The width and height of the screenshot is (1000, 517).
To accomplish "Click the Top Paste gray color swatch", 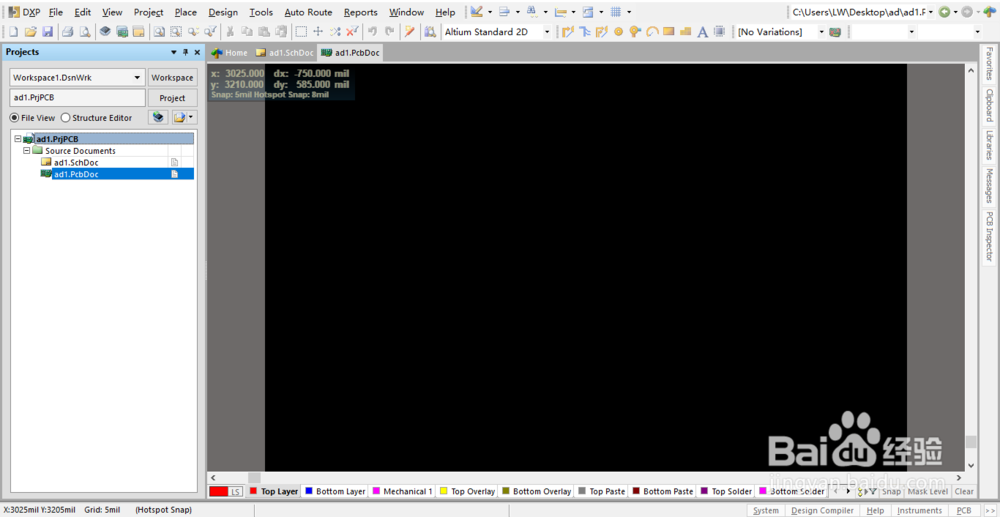I will (x=582, y=492).
